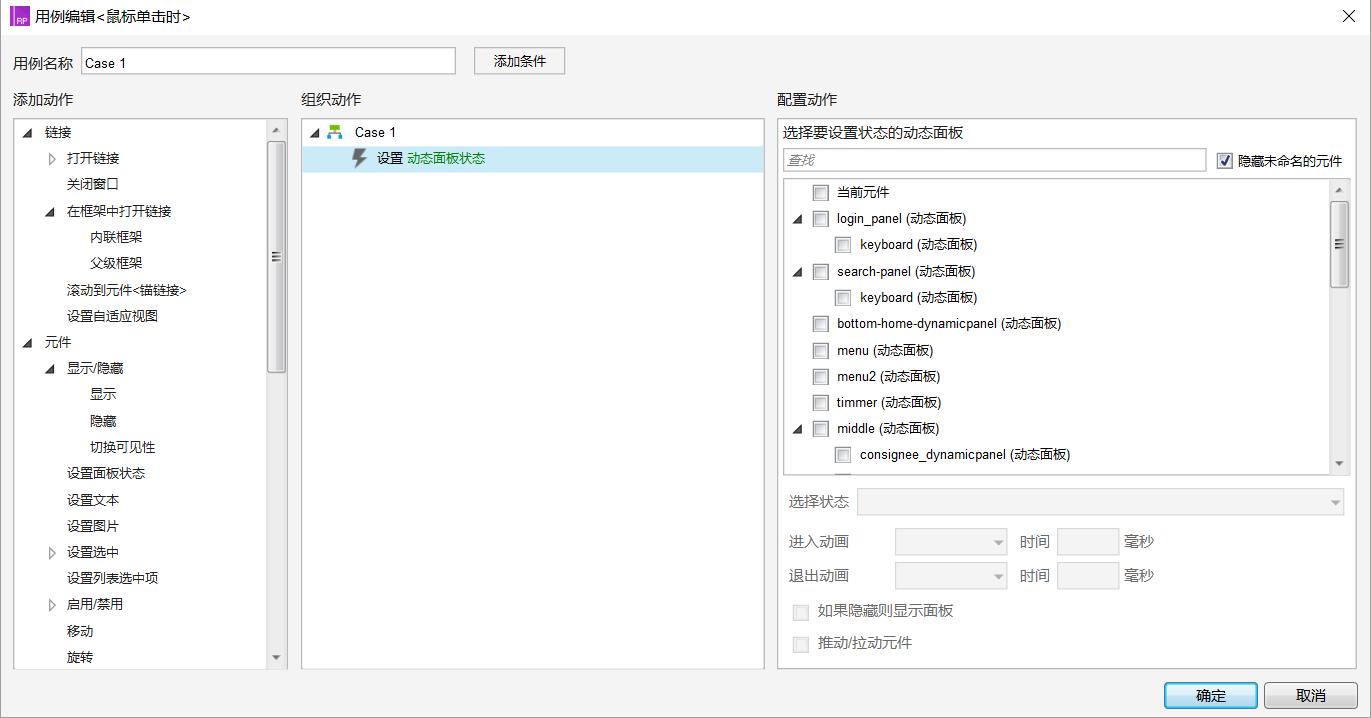Viewport: 1371px width, 718px height.
Task: Collapse the login_panel tree node
Action: [798, 218]
